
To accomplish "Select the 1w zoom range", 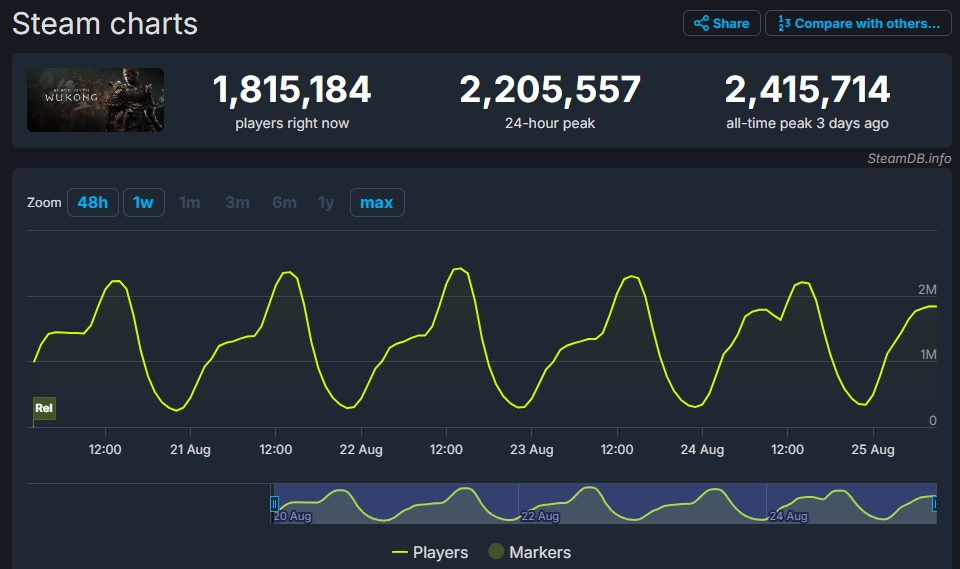I will point(143,203).
